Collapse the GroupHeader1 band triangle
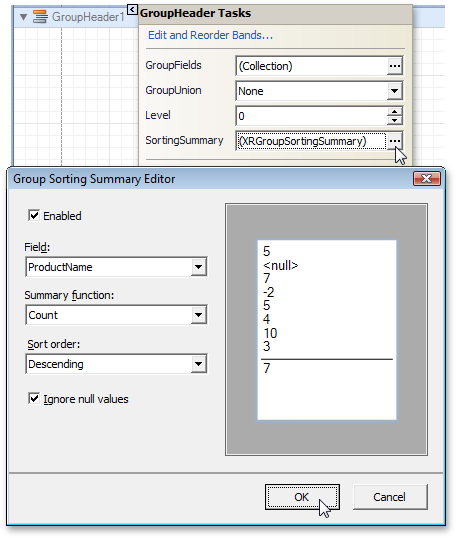 [23, 17]
